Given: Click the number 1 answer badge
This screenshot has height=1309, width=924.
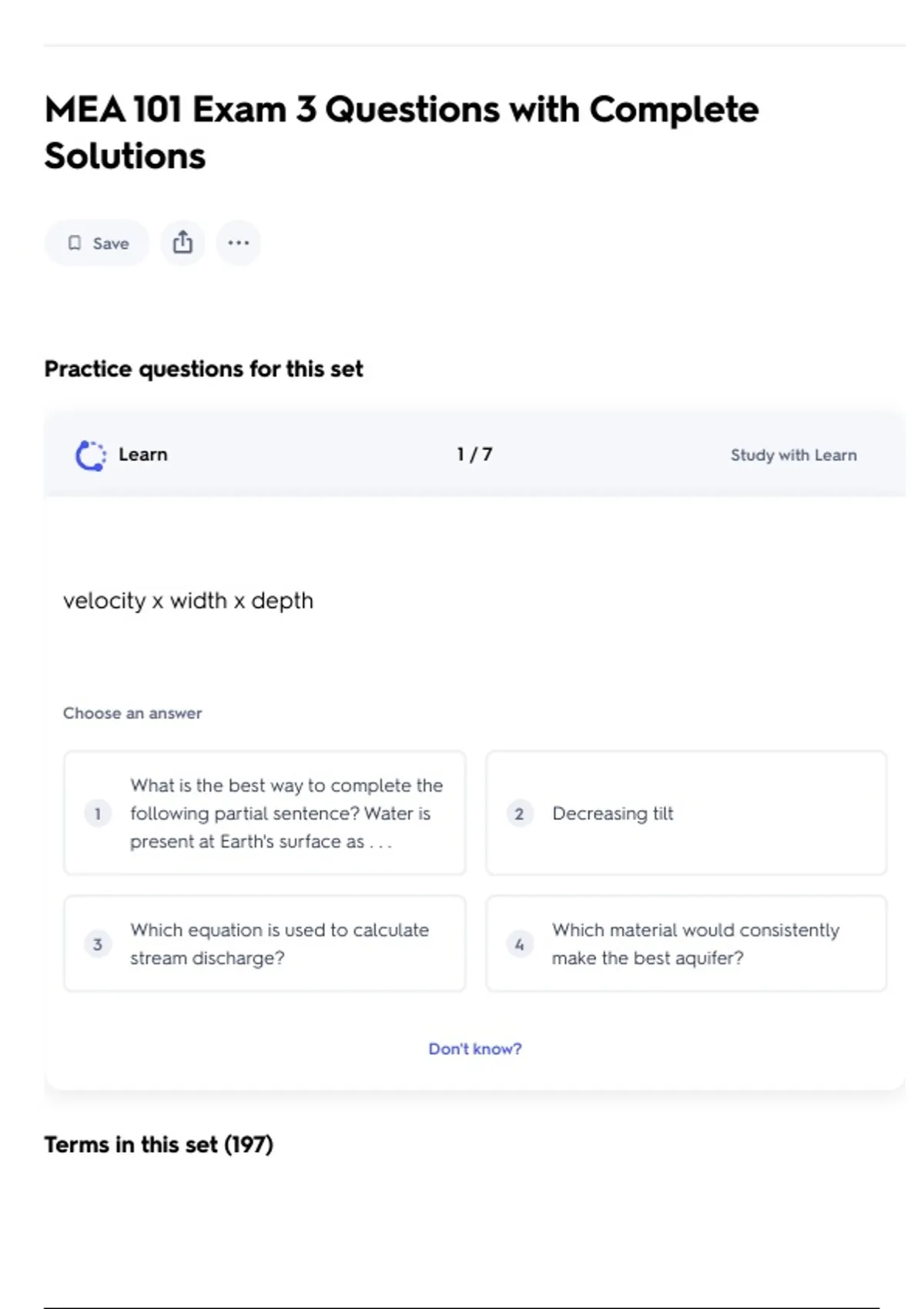Looking at the screenshot, I should pos(98,813).
